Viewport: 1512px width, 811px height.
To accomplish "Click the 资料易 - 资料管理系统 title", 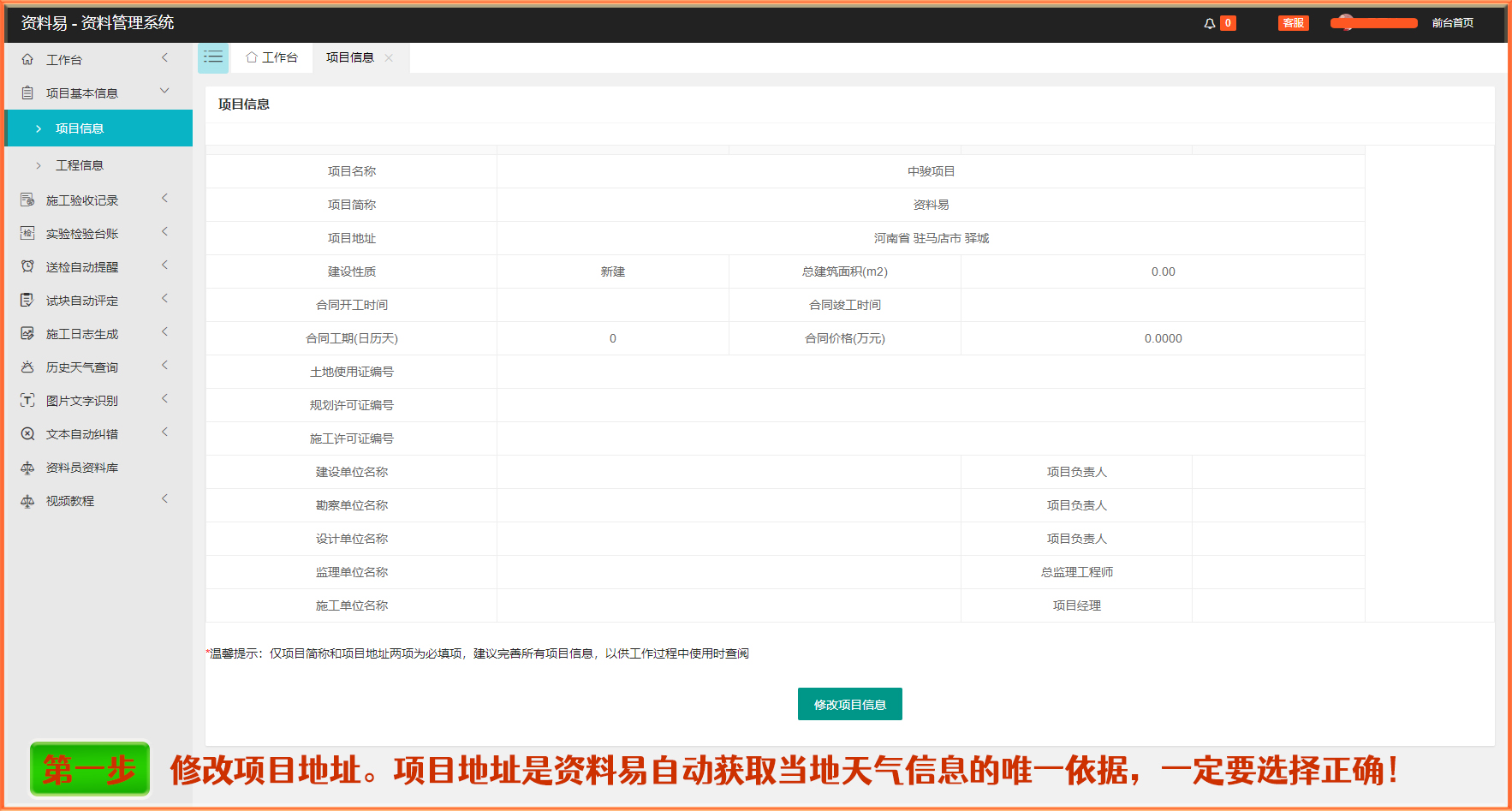I will pos(98,22).
